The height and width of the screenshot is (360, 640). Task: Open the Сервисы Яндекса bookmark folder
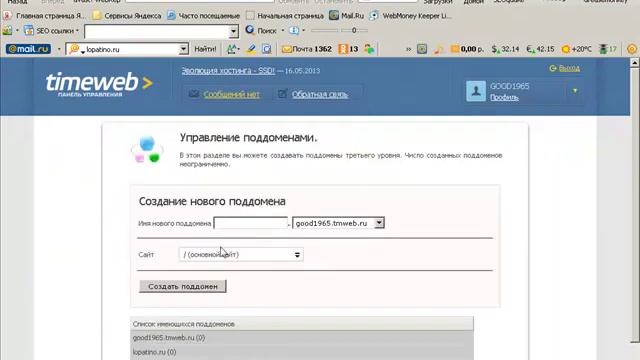127,16
